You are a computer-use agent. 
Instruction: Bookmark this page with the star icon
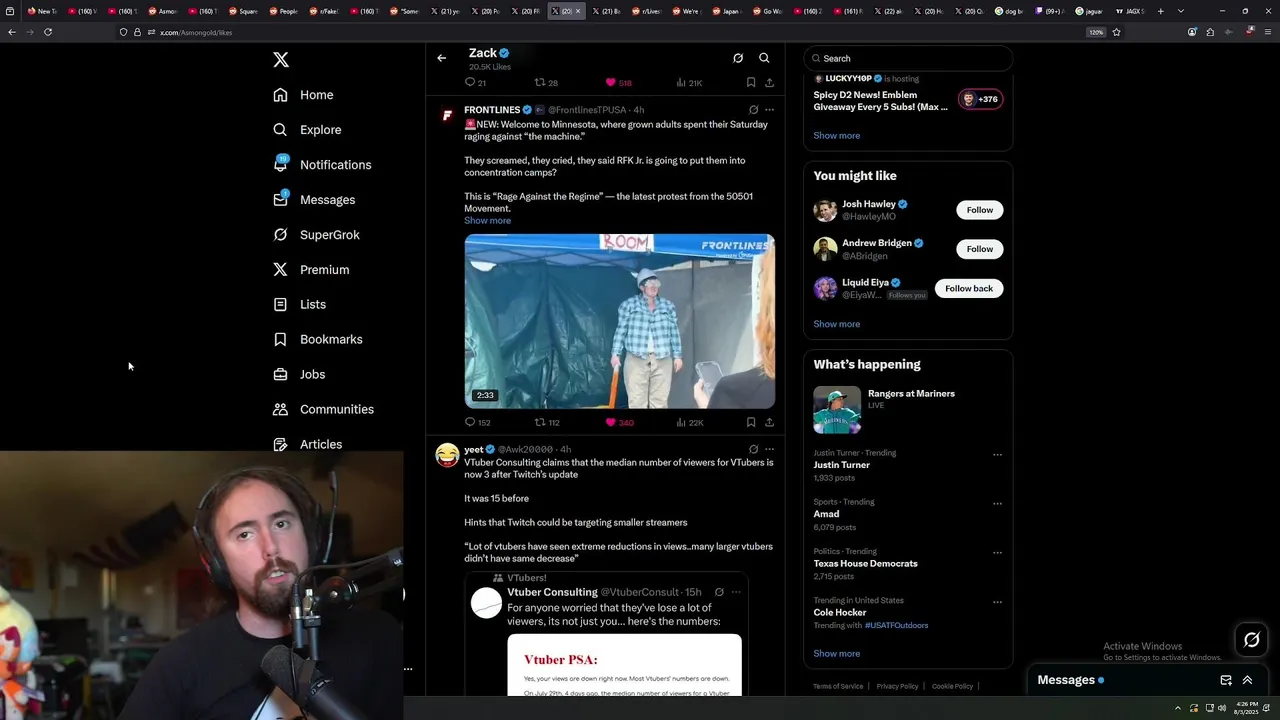coord(1116,32)
